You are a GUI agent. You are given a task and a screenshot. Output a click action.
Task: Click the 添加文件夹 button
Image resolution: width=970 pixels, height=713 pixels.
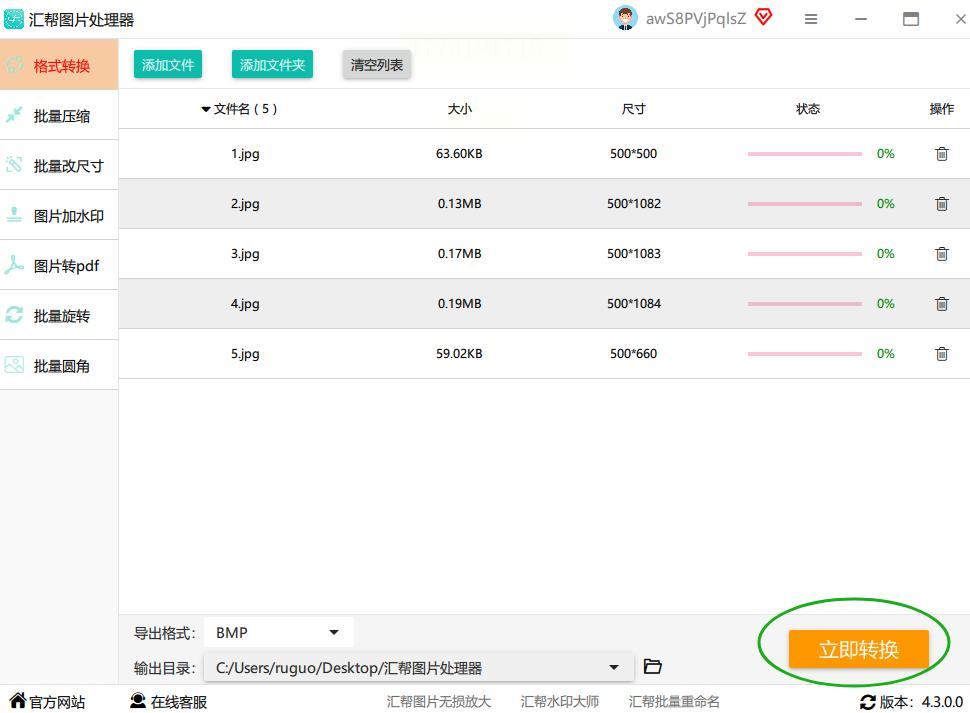(272, 64)
